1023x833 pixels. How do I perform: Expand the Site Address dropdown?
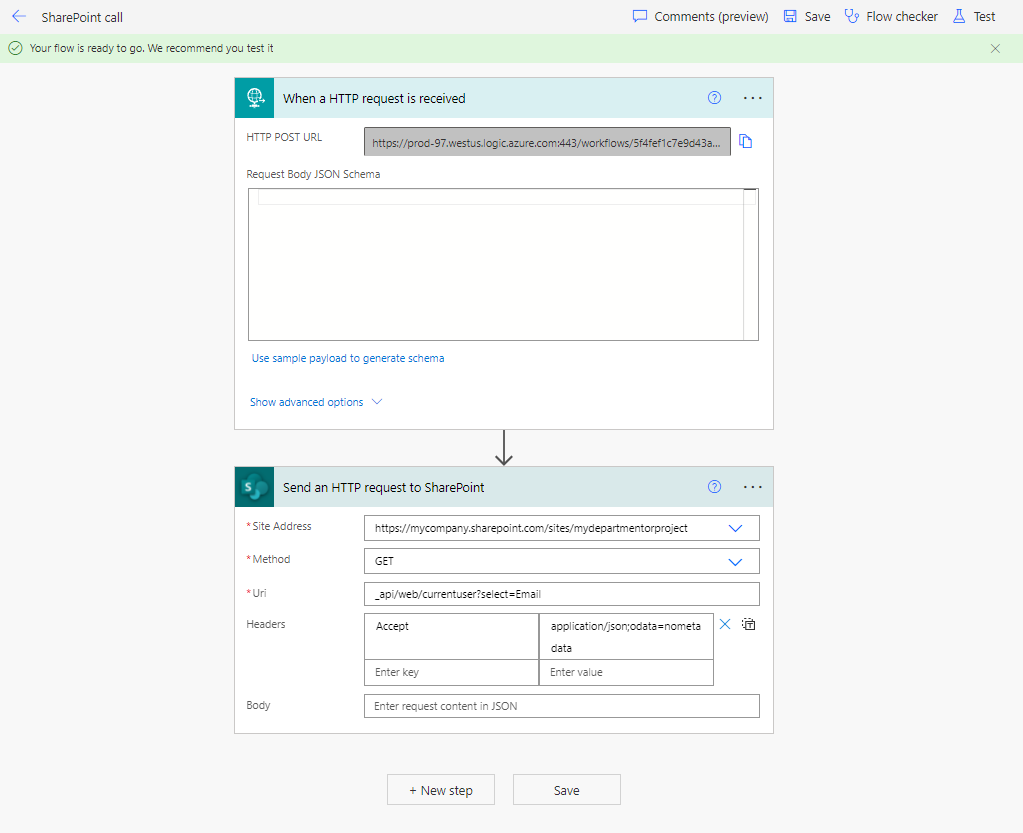tap(736, 528)
